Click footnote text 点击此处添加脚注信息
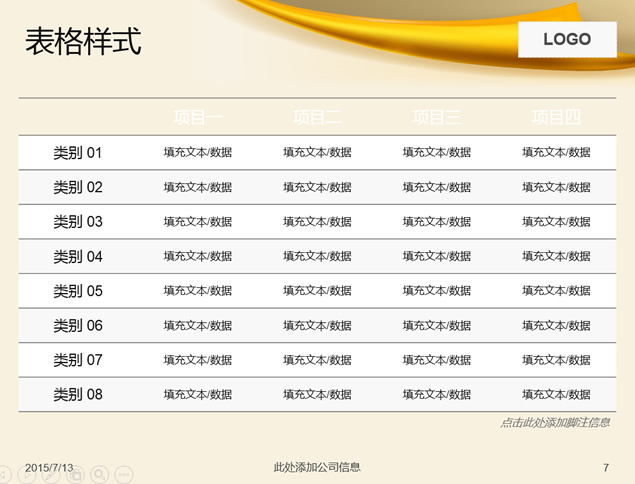This screenshot has width=635, height=484. click(x=555, y=422)
